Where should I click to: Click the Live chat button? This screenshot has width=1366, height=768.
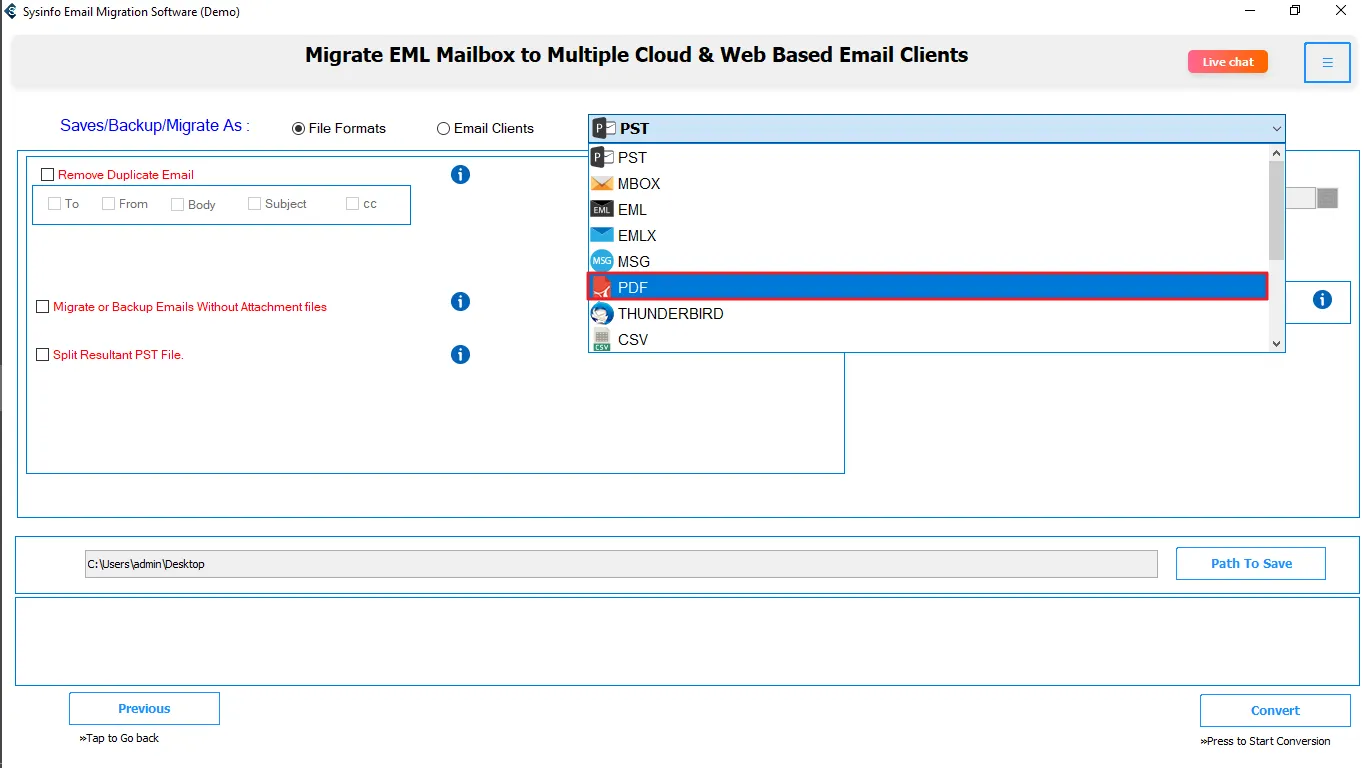[x=1228, y=62]
